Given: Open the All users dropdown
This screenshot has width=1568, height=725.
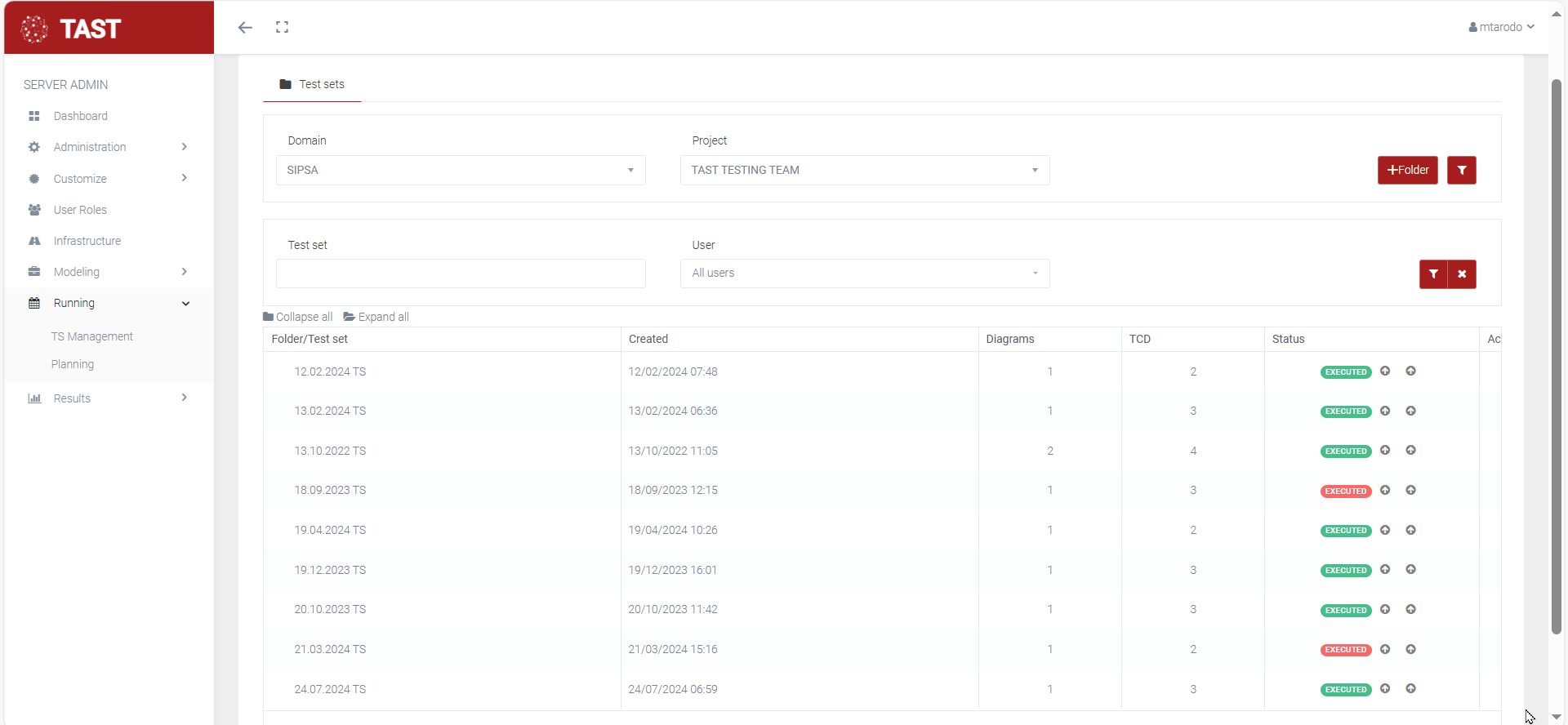Looking at the screenshot, I should [864, 274].
